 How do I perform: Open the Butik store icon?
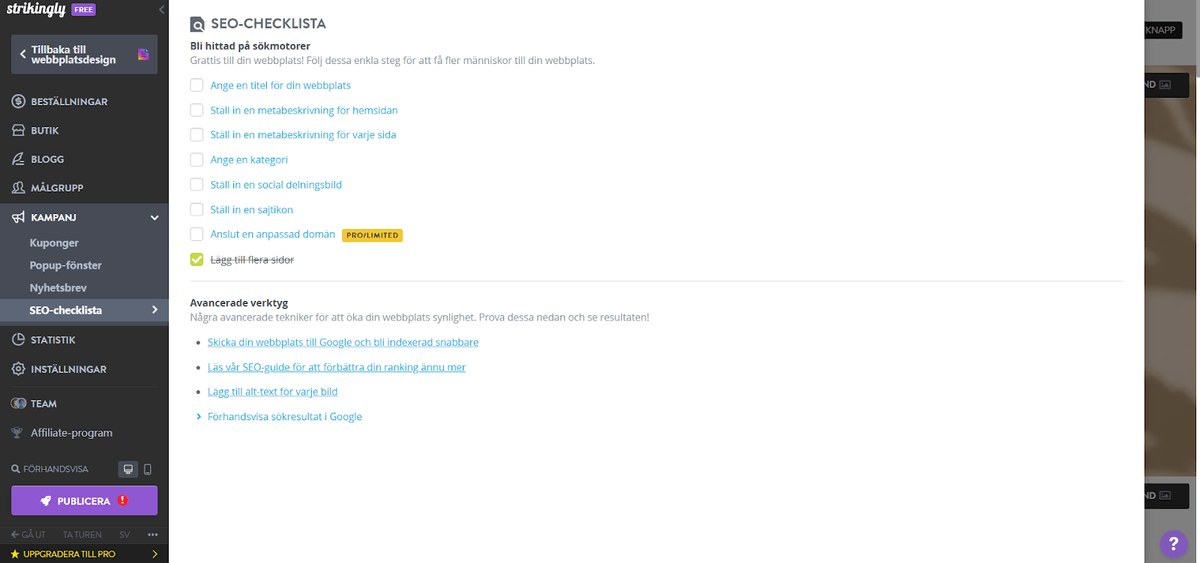pyautogui.click(x=18, y=130)
